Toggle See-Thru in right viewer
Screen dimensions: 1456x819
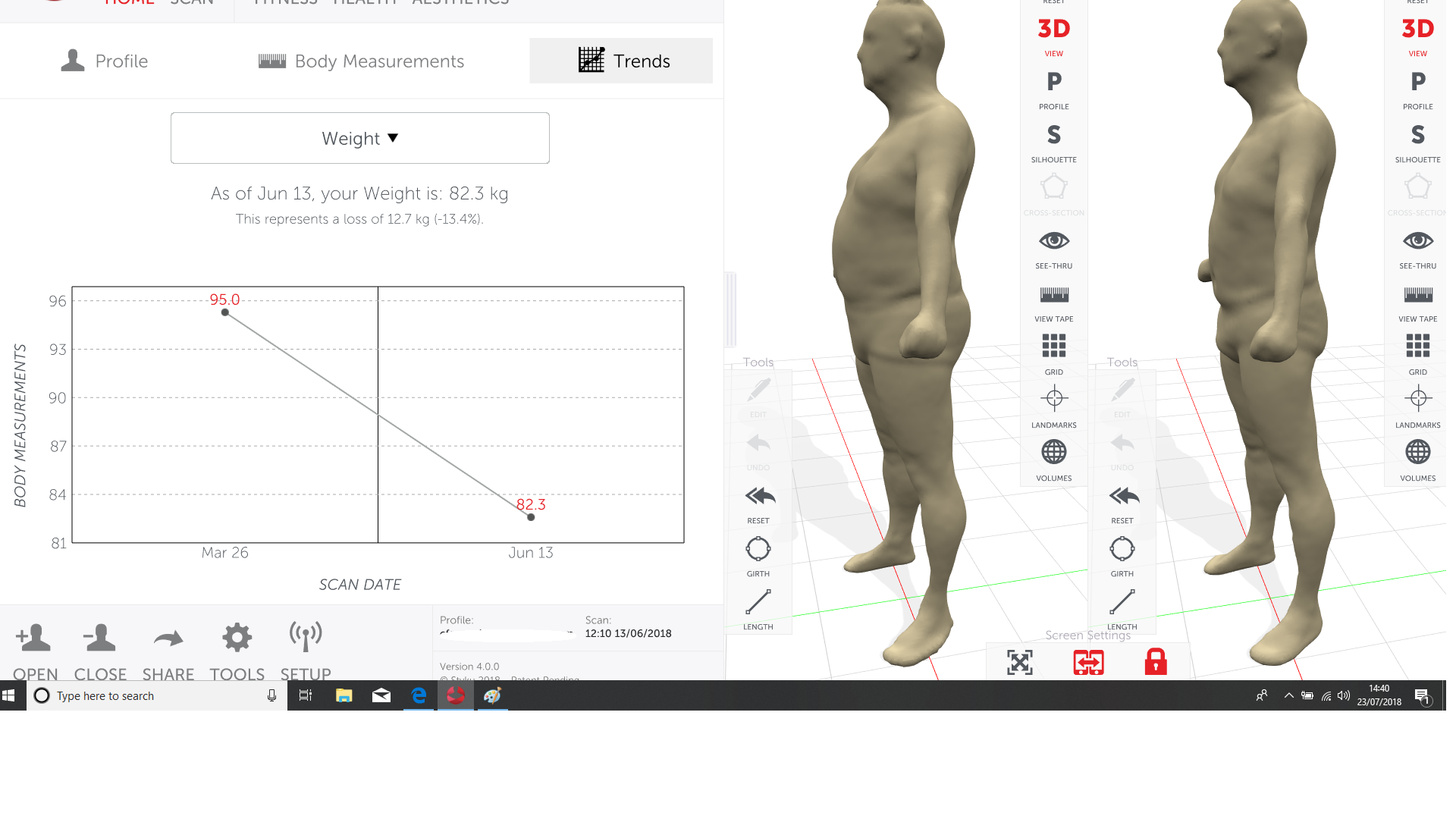pyautogui.click(x=1418, y=249)
